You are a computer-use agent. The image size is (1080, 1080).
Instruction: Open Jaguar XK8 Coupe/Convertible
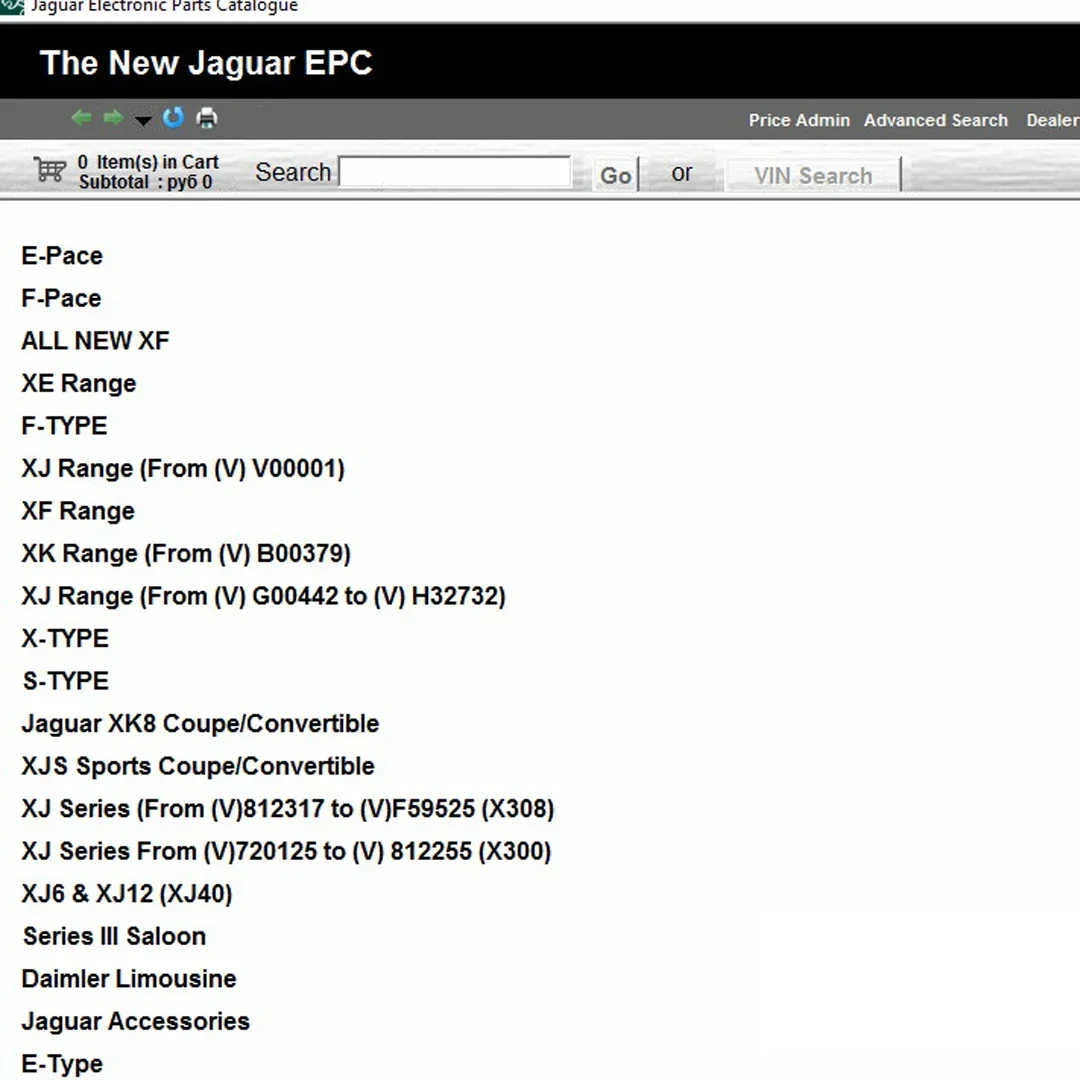tap(200, 724)
